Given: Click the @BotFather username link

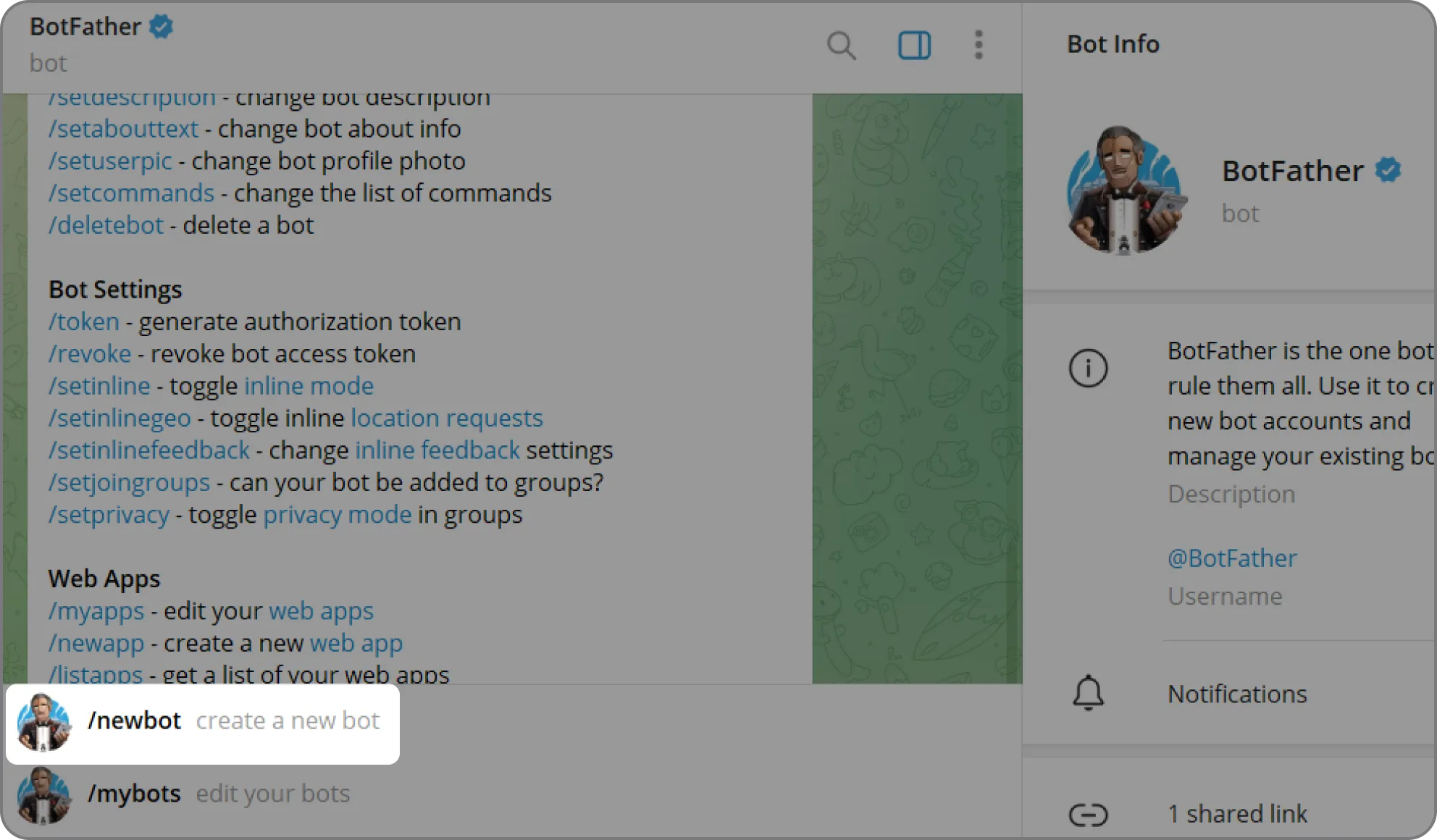Looking at the screenshot, I should point(1231,558).
